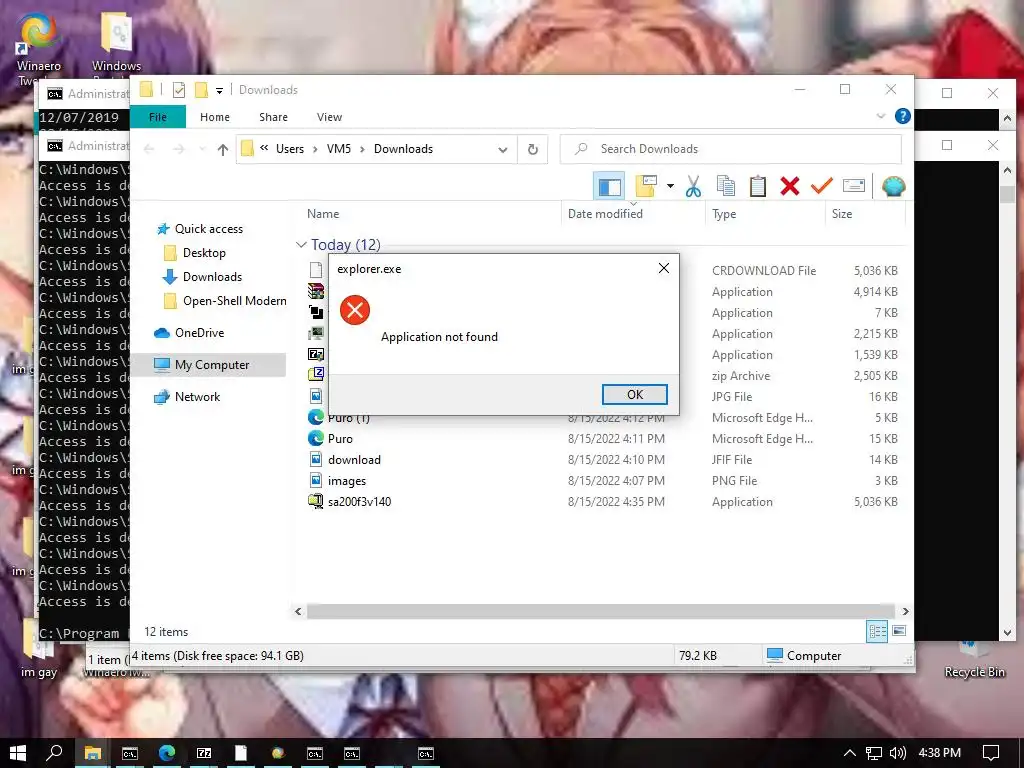Click the Copy toolbar icon
The image size is (1024, 768).
[x=726, y=186]
